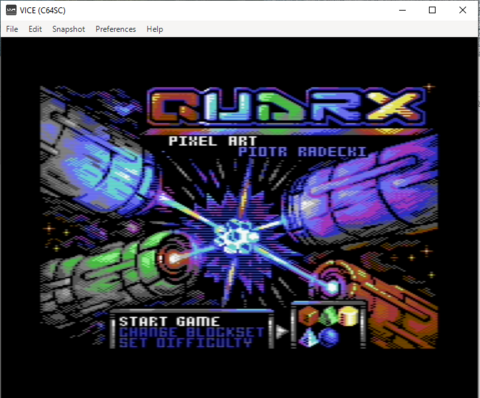The image size is (480, 398).
Task: Click the yellow cylinder block icon
Action: [x=349, y=316]
